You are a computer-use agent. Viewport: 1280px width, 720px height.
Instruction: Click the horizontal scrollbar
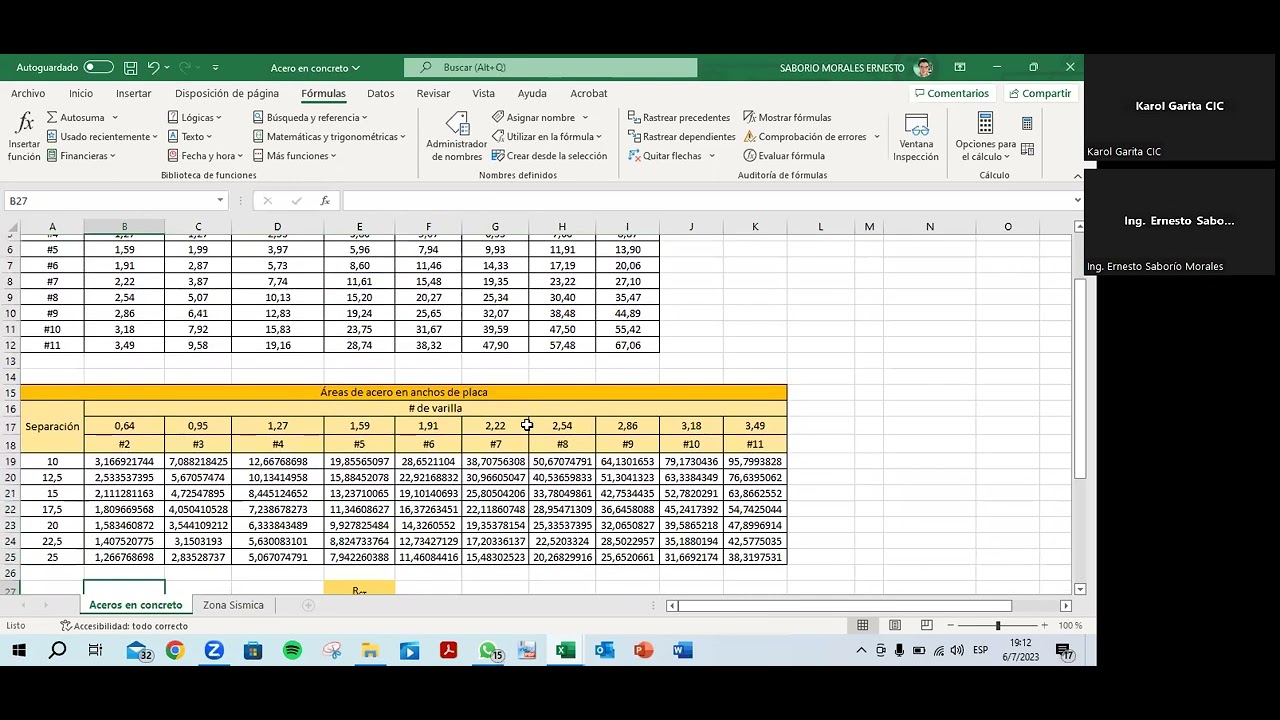(x=845, y=606)
